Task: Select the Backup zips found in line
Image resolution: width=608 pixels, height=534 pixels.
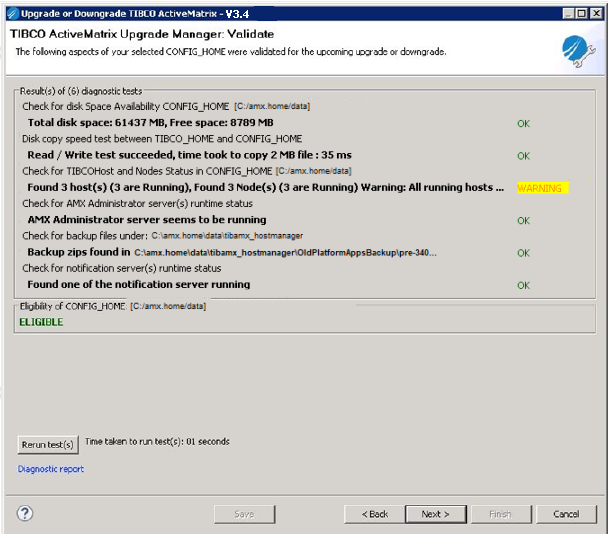Action: pyautogui.click(x=232, y=252)
